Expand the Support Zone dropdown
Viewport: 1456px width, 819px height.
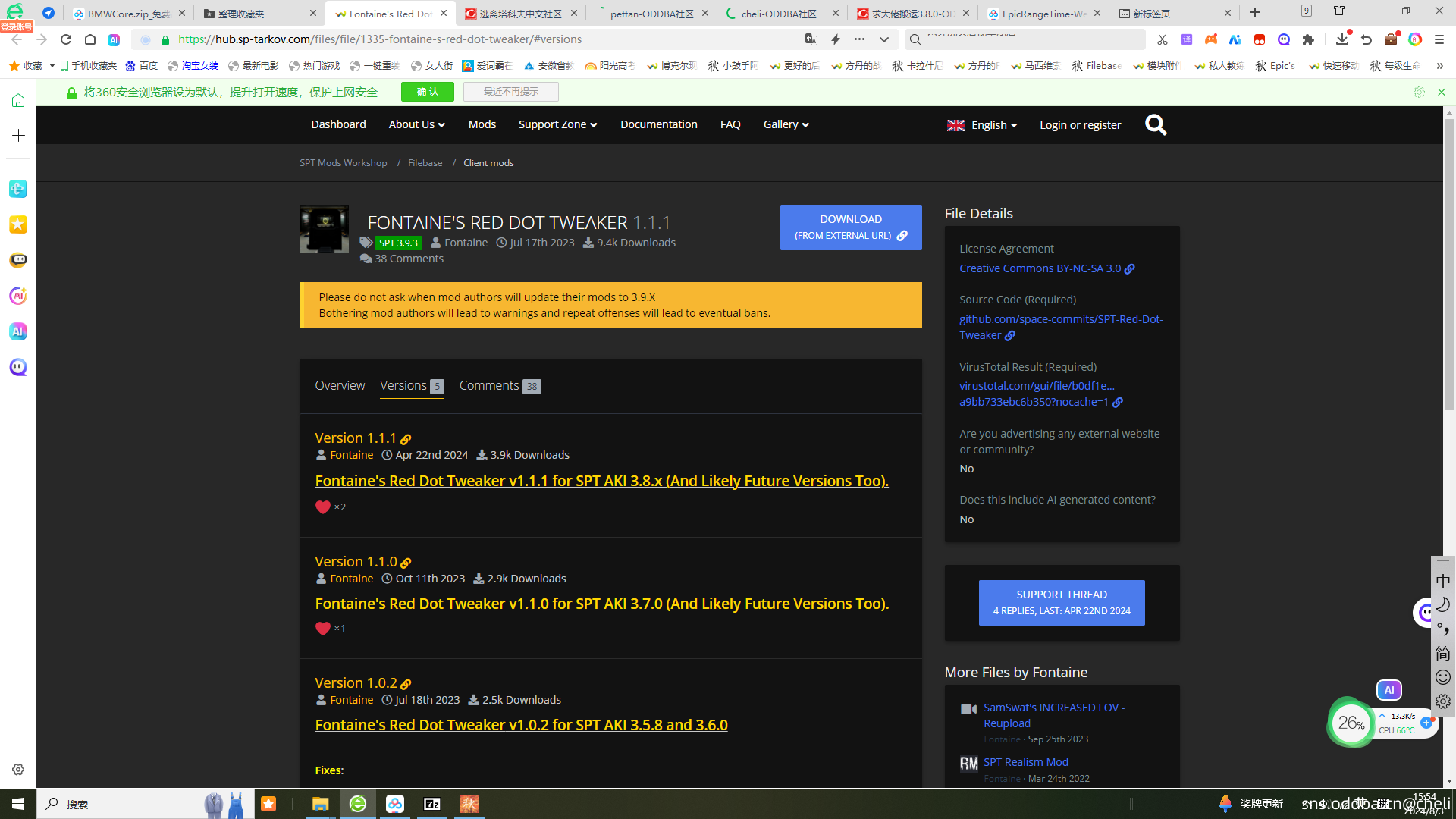click(557, 124)
